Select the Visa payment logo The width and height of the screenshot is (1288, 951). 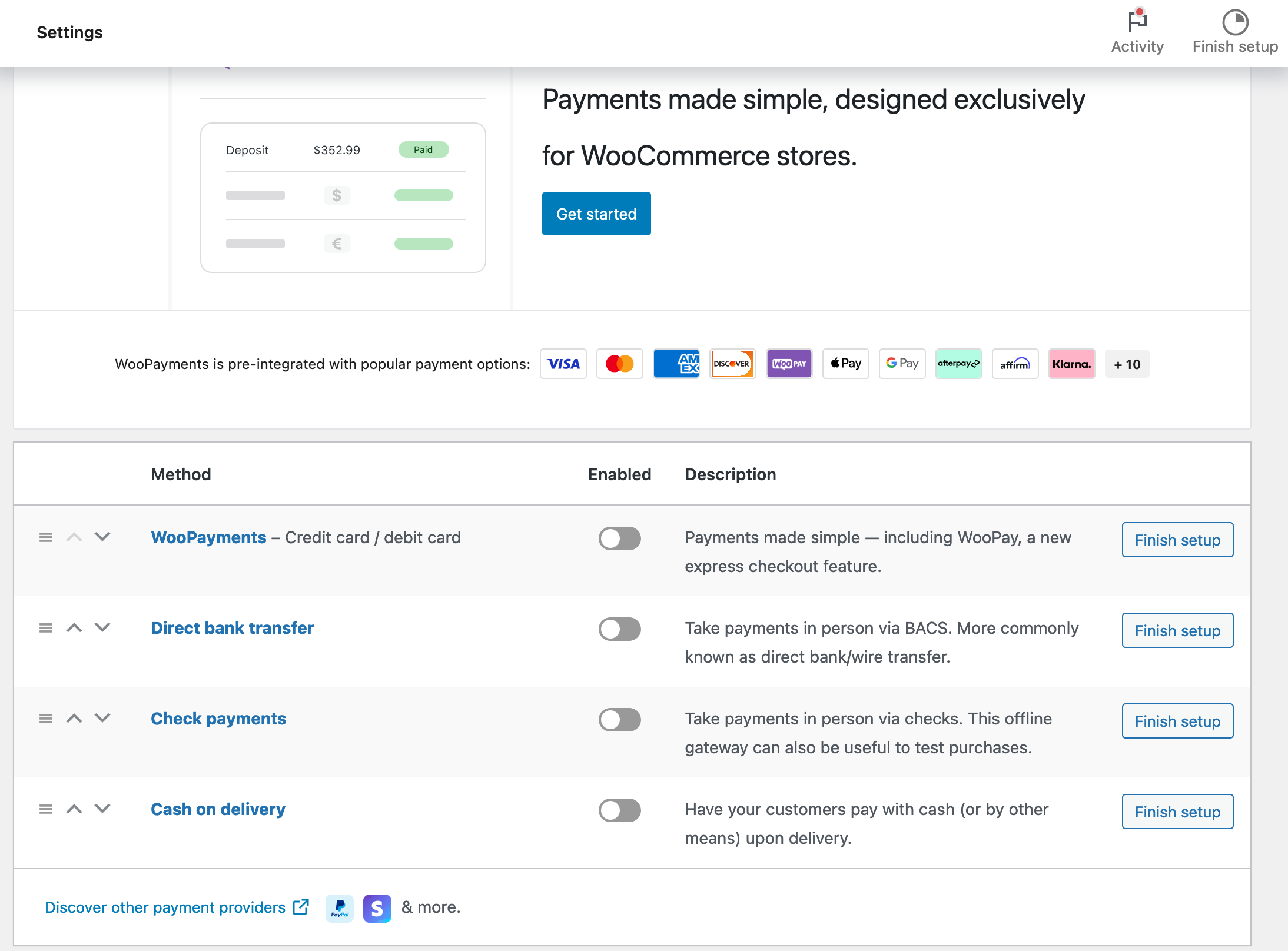[x=563, y=364]
